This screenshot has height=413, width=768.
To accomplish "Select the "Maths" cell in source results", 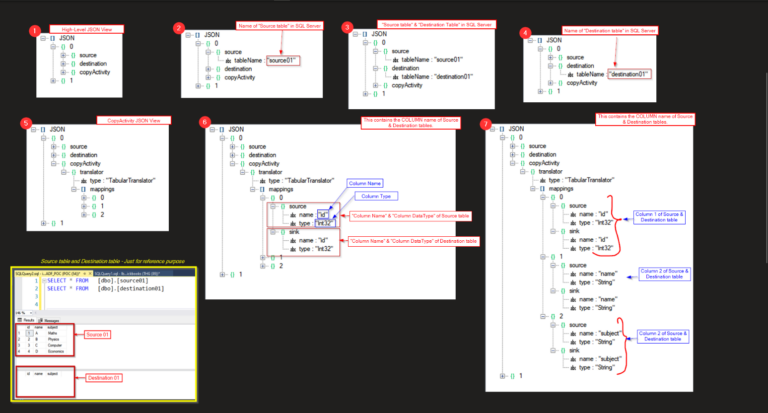I will pos(52,333).
